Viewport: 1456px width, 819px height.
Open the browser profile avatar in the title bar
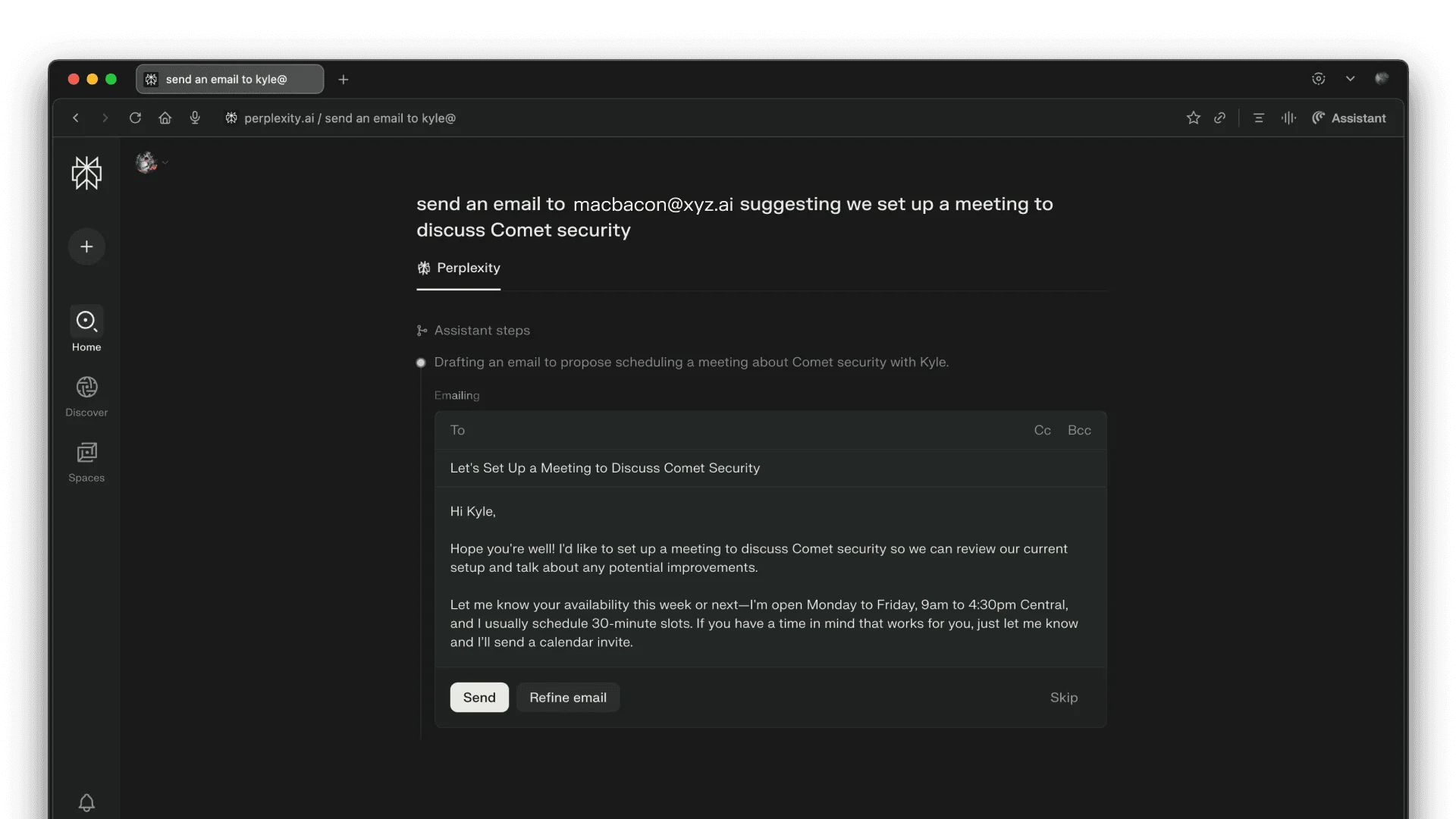click(x=1382, y=78)
